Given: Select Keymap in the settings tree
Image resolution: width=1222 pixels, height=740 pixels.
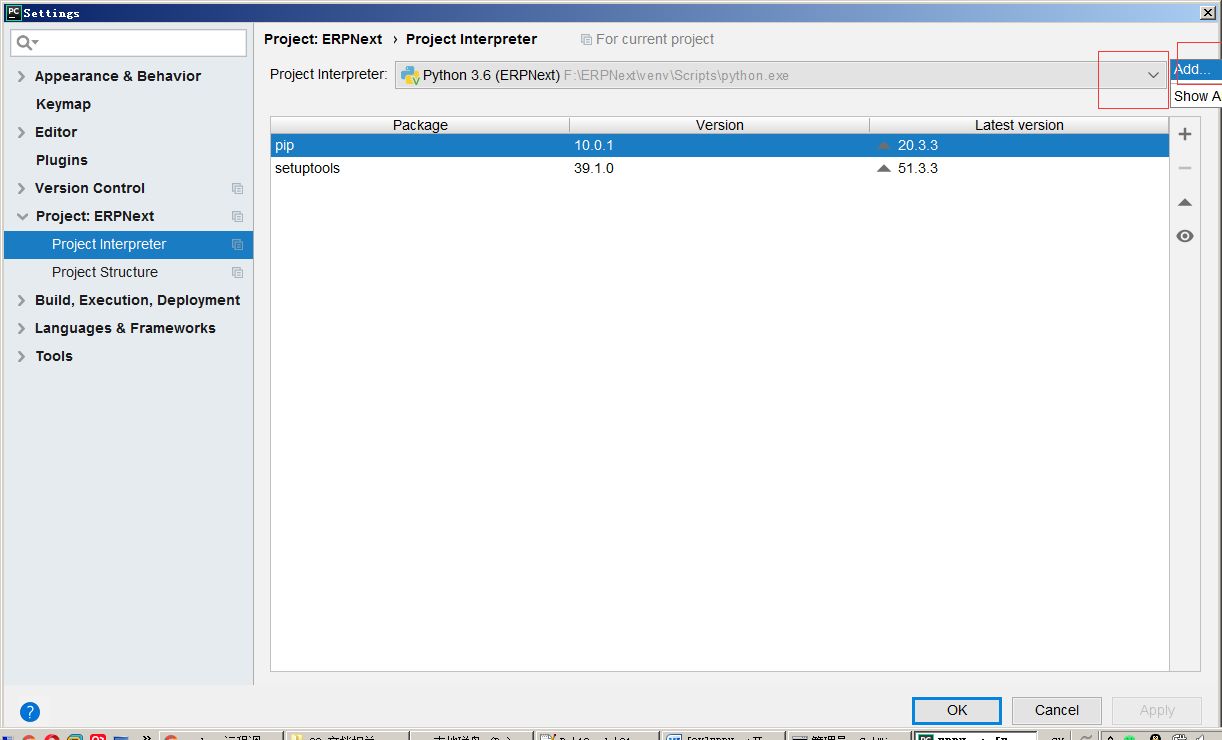Looking at the screenshot, I should 63,104.
